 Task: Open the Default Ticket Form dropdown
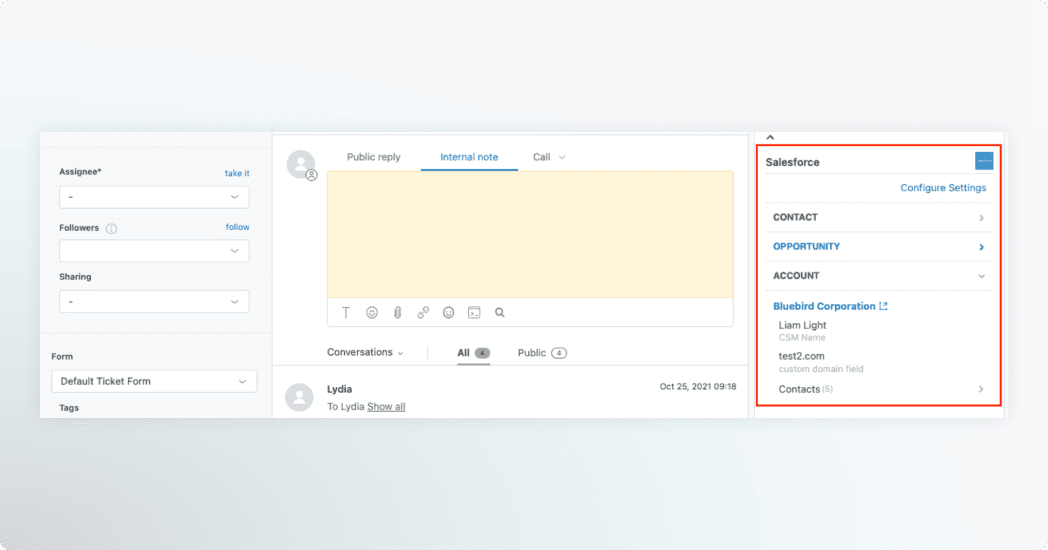[154, 381]
